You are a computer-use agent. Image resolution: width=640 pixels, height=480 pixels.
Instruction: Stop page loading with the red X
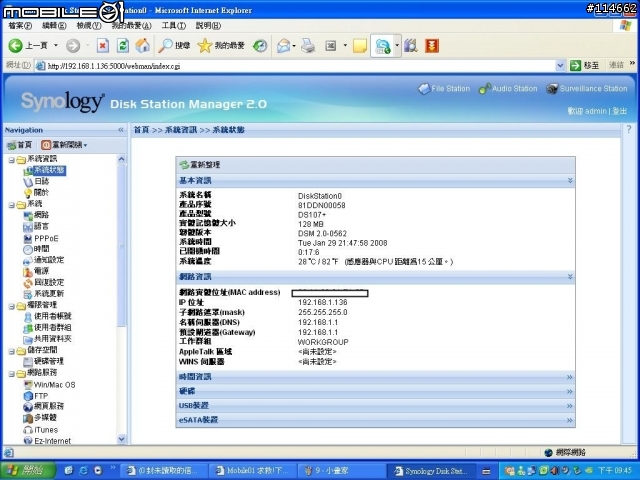click(102, 45)
